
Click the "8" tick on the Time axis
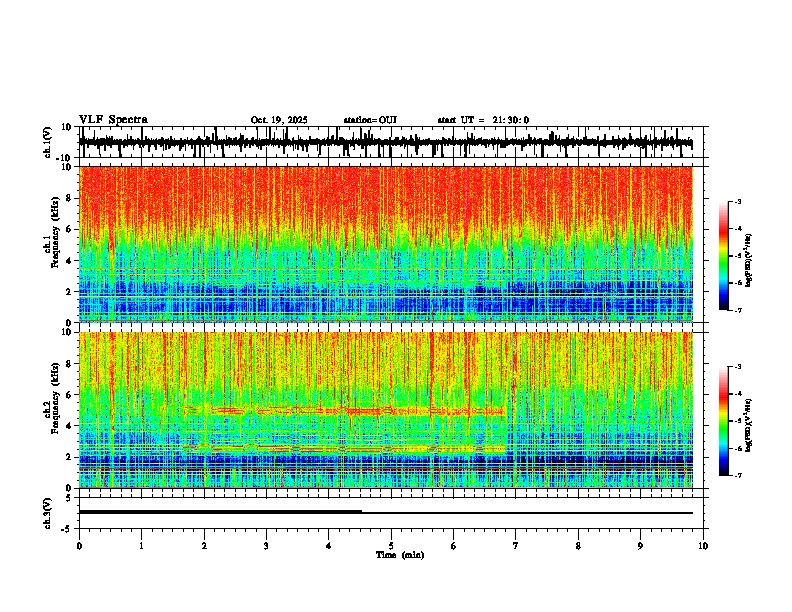[578, 546]
